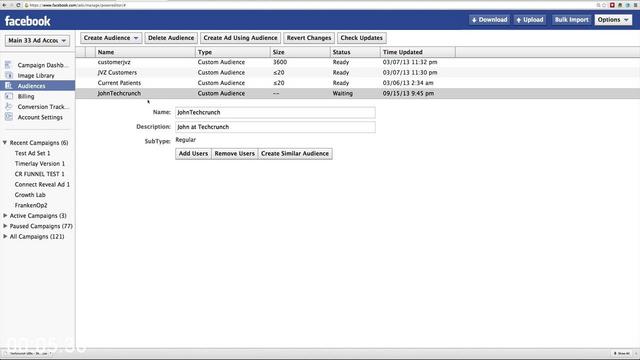Click the Billing sidebar icon
This screenshot has height=360, width=640.
point(9,96)
